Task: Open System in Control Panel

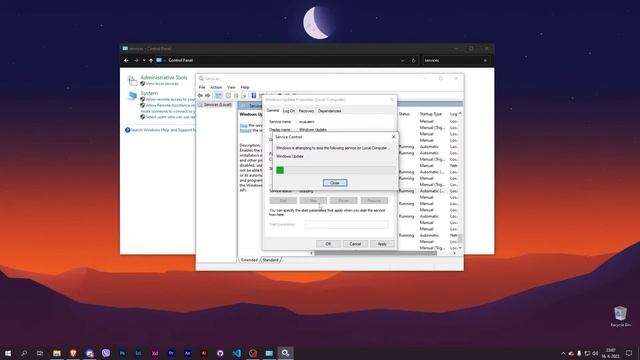Action: (x=149, y=93)
